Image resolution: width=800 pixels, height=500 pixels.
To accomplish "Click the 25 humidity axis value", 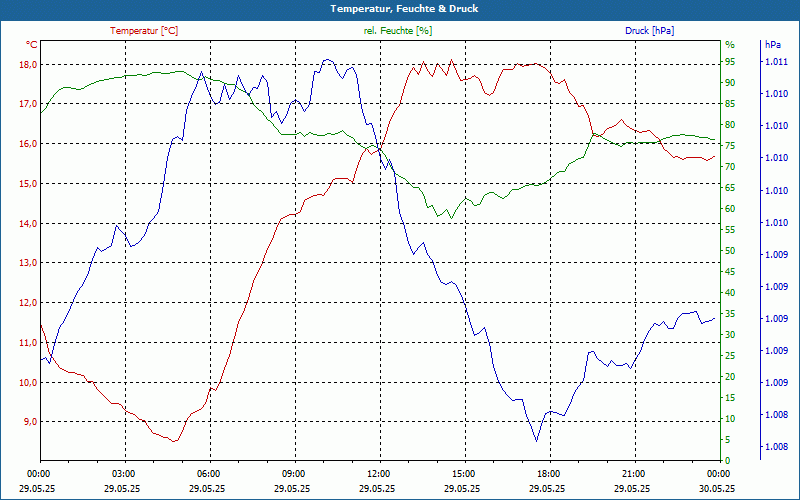I will point(730,355).
